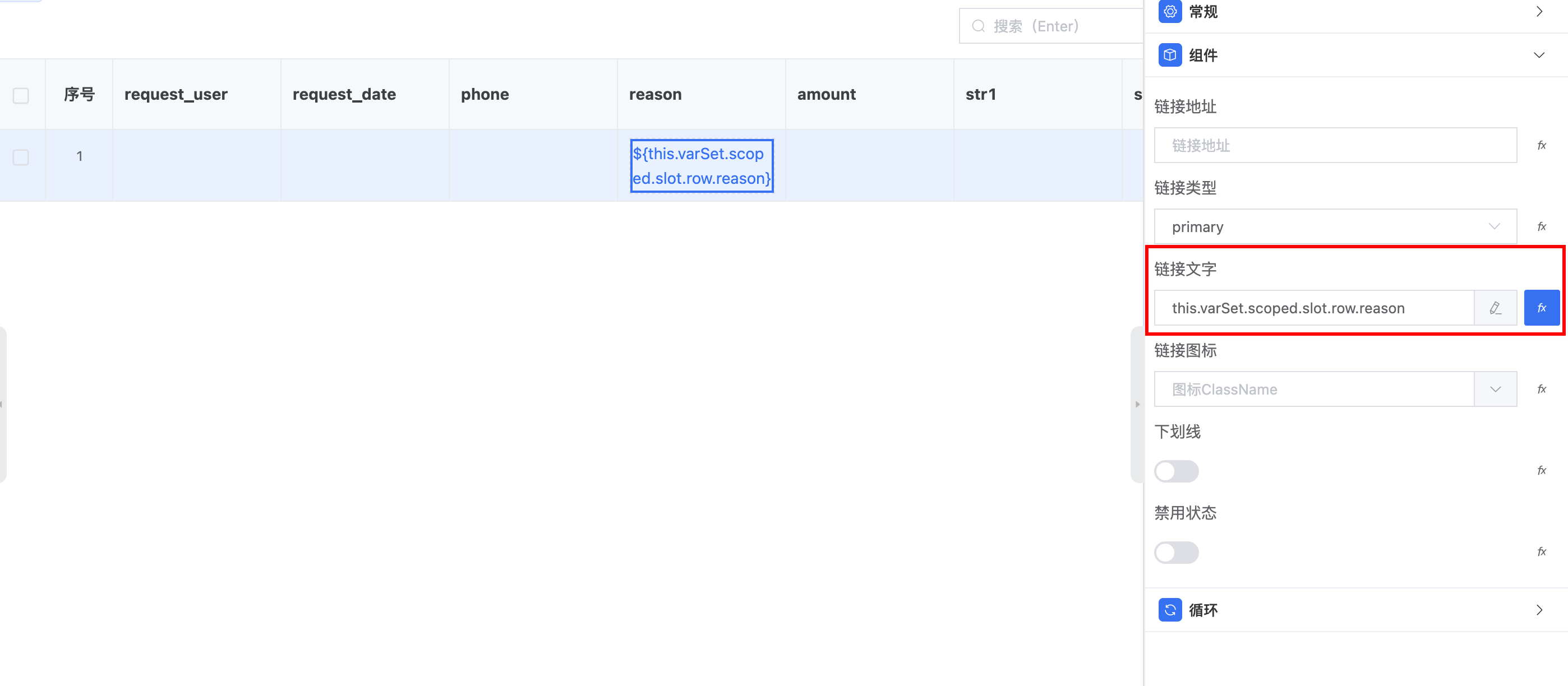Click the edit pencil icon in 链接文字
Screen dimensions: 1568x686
pyautogui.click(x=1495, y=308)
